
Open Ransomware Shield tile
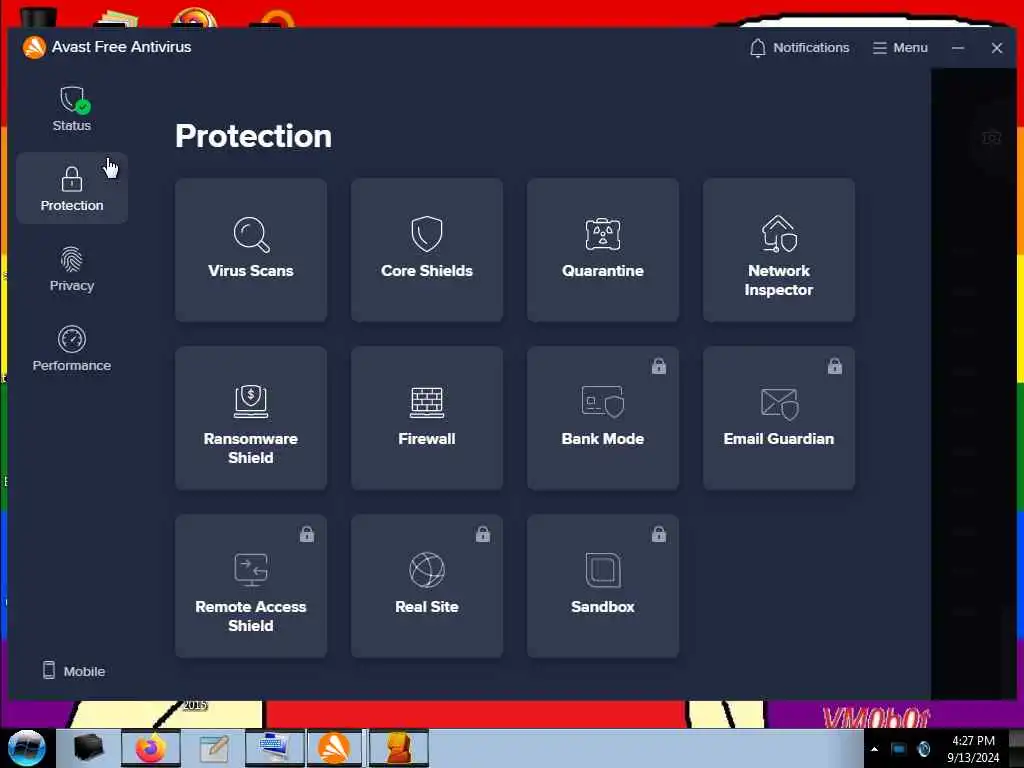tap(251, 418)
